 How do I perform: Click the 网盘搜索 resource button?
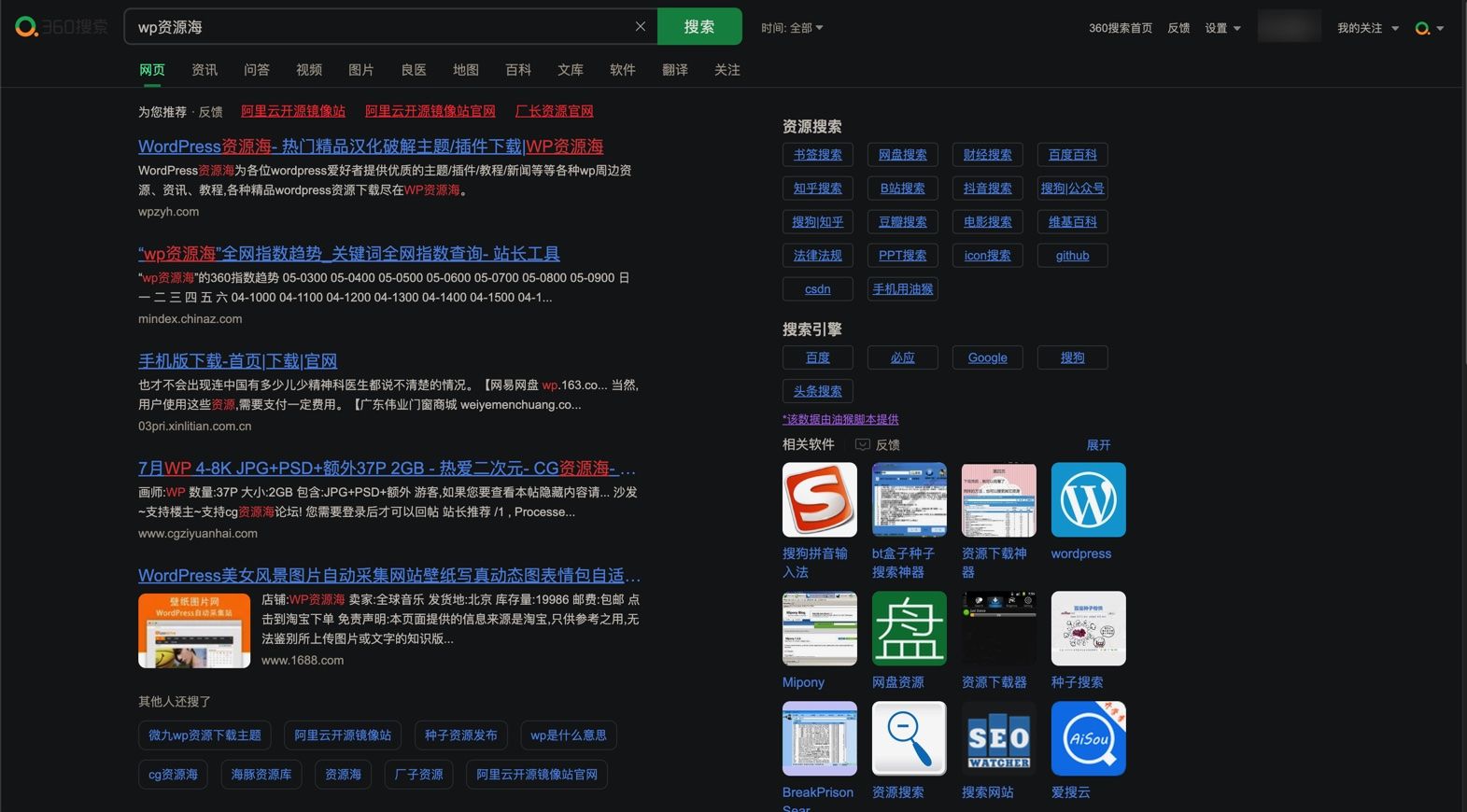(903, 155)
